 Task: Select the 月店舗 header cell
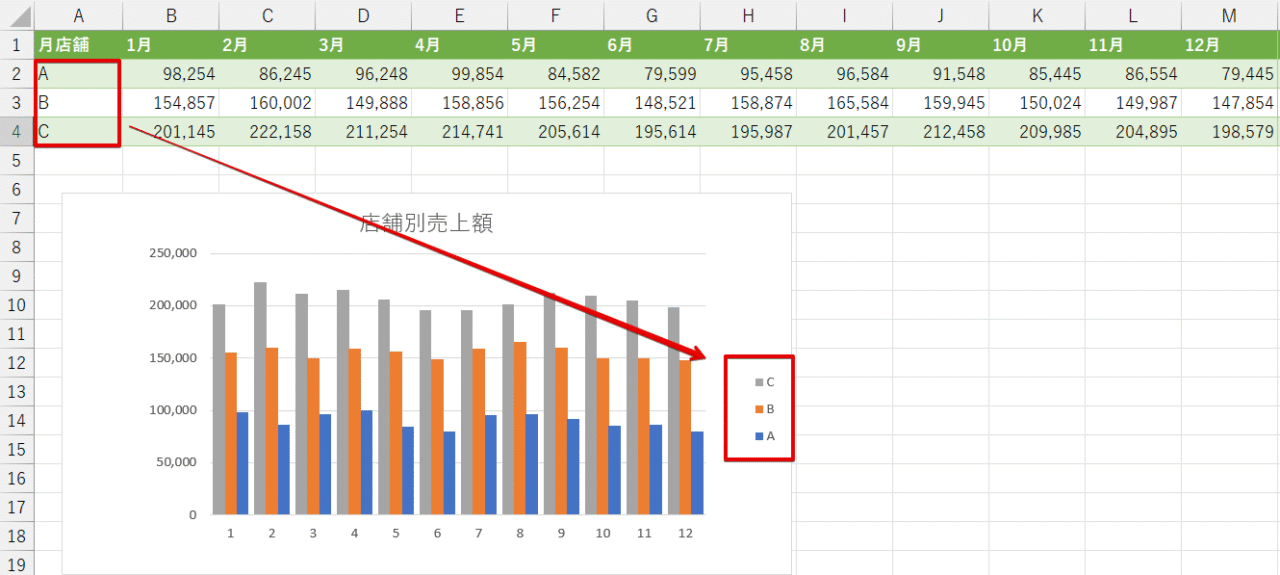78,45
